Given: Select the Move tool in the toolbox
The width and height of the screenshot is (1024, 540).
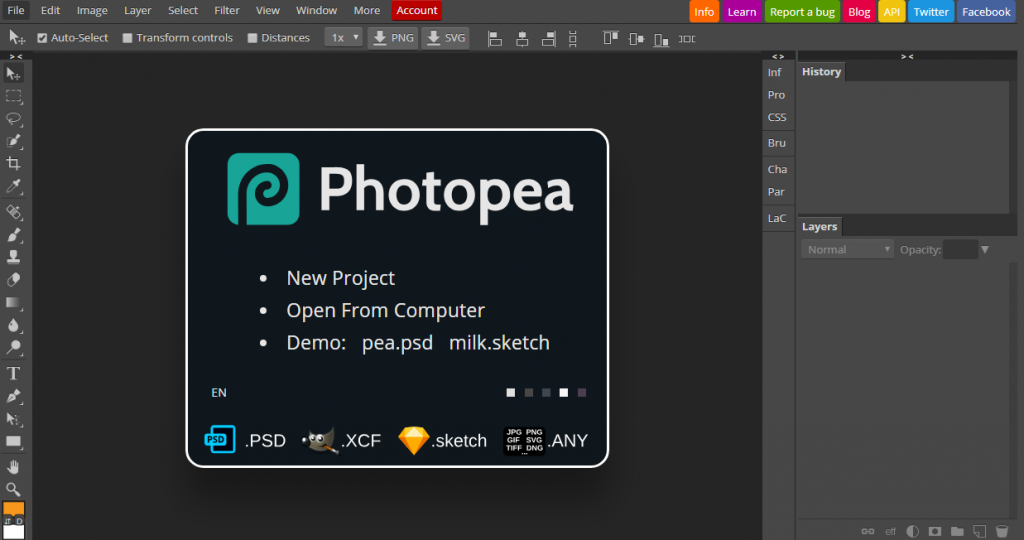Looking at the screenshot, I should coord(13,74).
